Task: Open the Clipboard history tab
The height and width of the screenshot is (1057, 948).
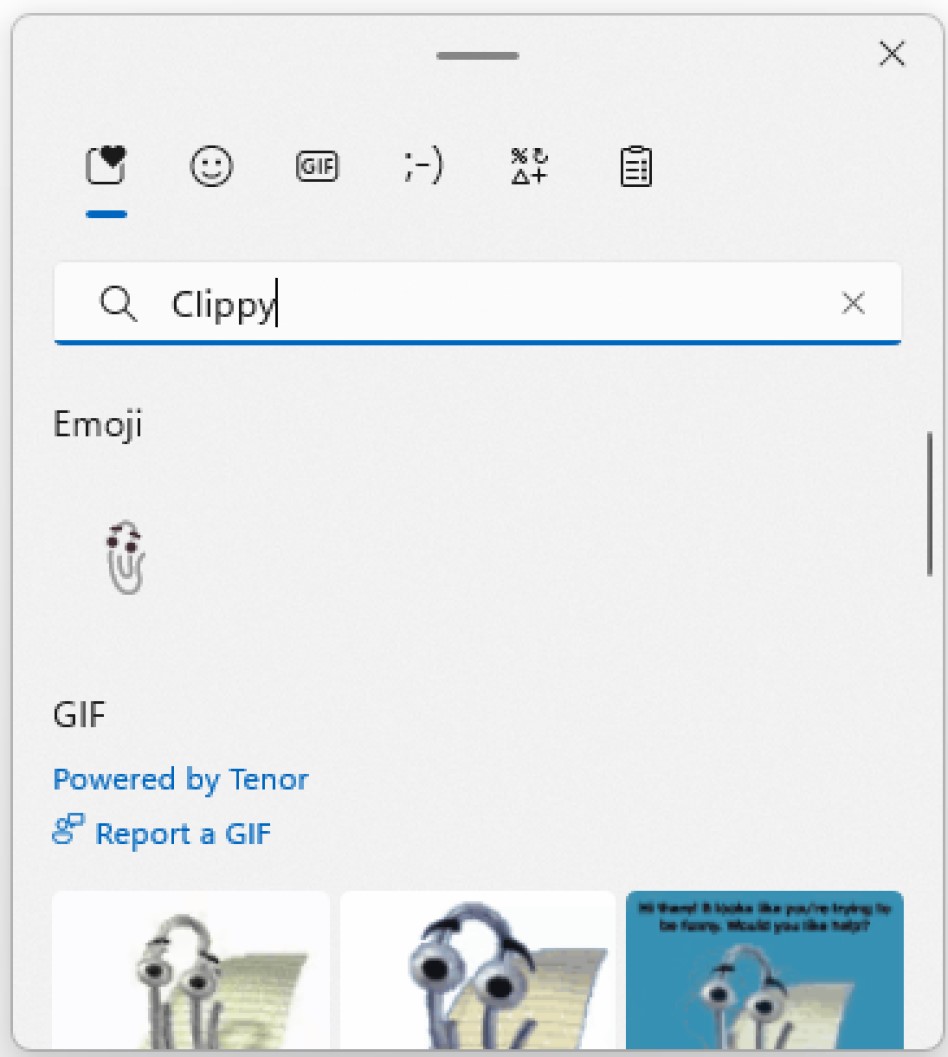Action: [636, 168]
